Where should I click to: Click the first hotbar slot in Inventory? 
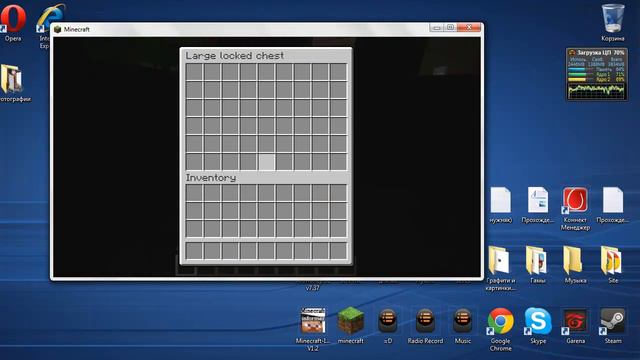194,251
